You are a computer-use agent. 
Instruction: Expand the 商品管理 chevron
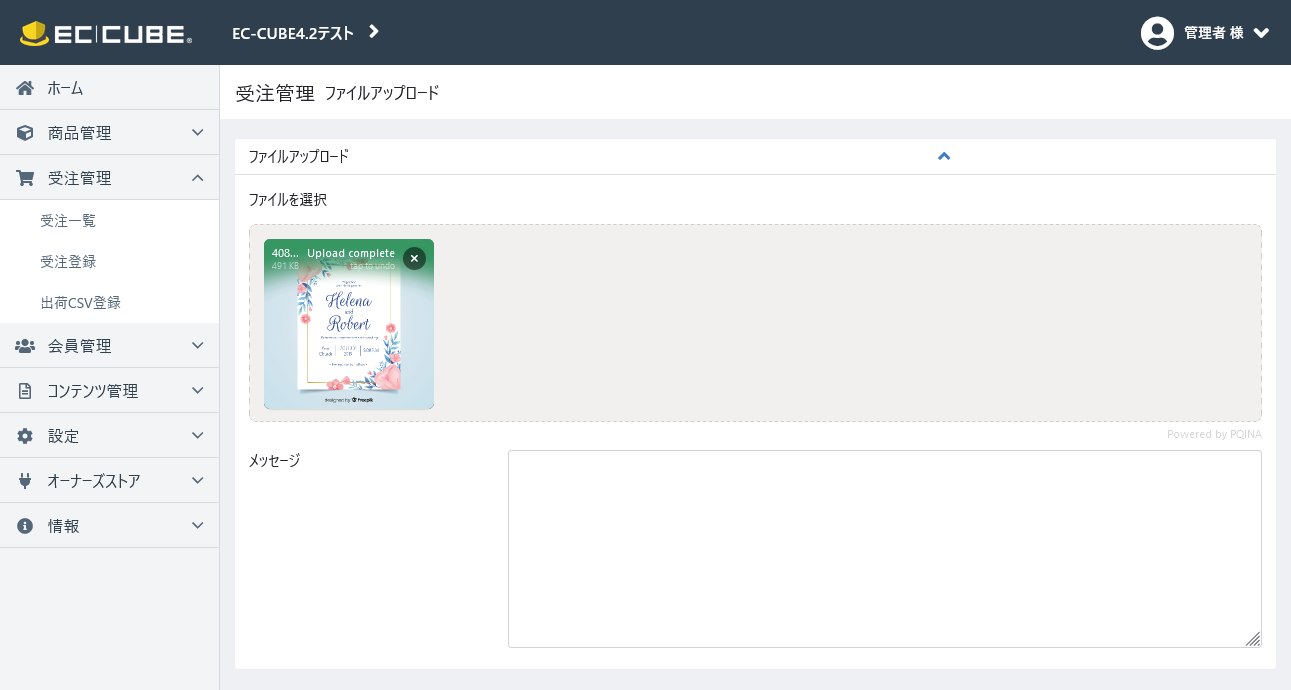(x=198, y=133)
